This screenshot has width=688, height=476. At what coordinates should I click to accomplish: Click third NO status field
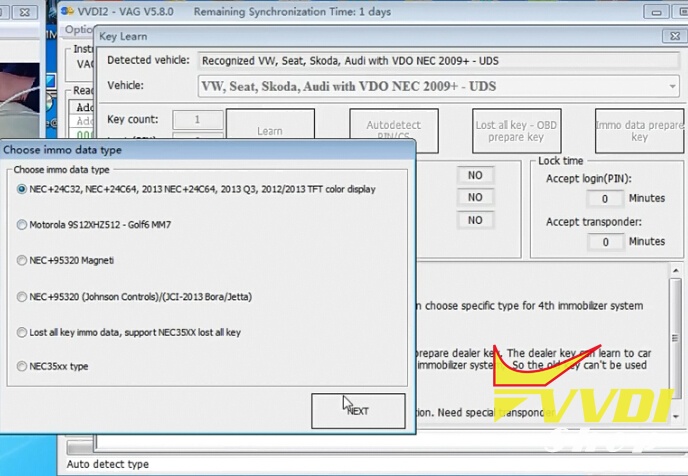pyautogui.click(x=475, y=220)
